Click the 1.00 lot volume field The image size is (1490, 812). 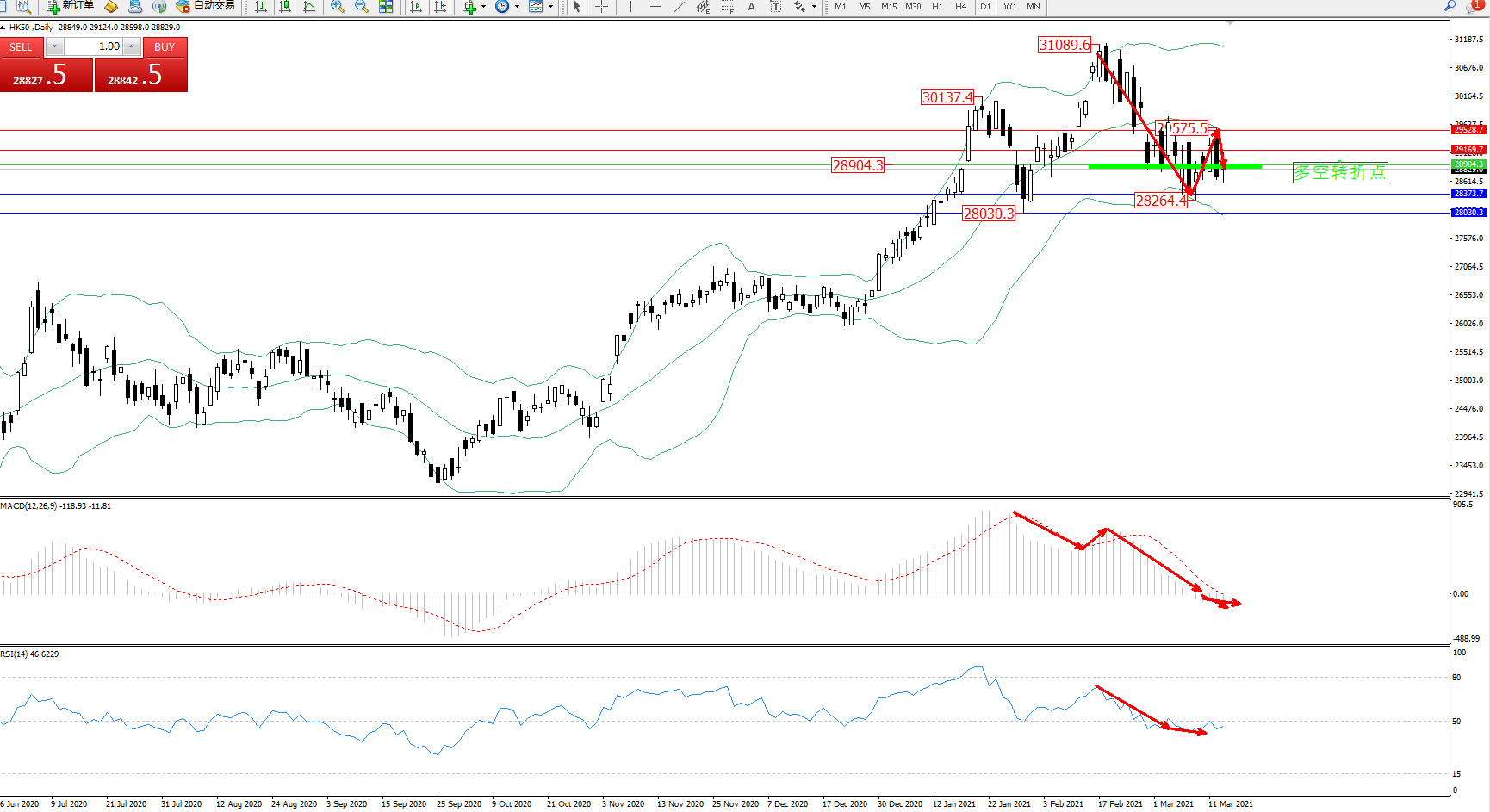pyautogui.click(x=93, y=46)
